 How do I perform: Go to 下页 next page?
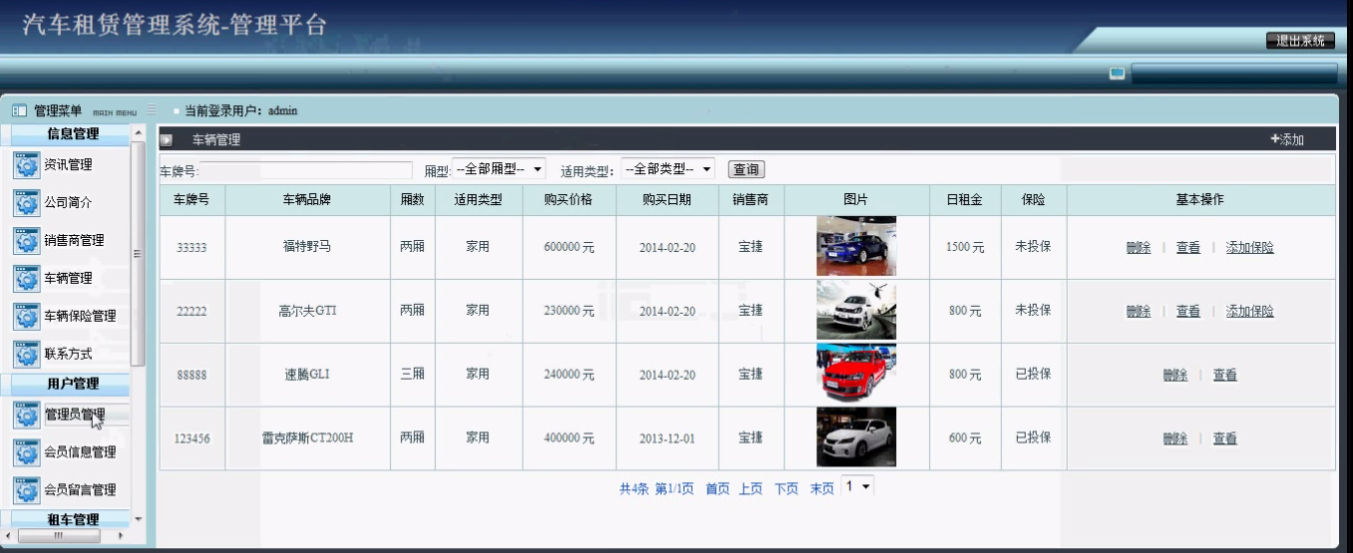tap(786, 489)
